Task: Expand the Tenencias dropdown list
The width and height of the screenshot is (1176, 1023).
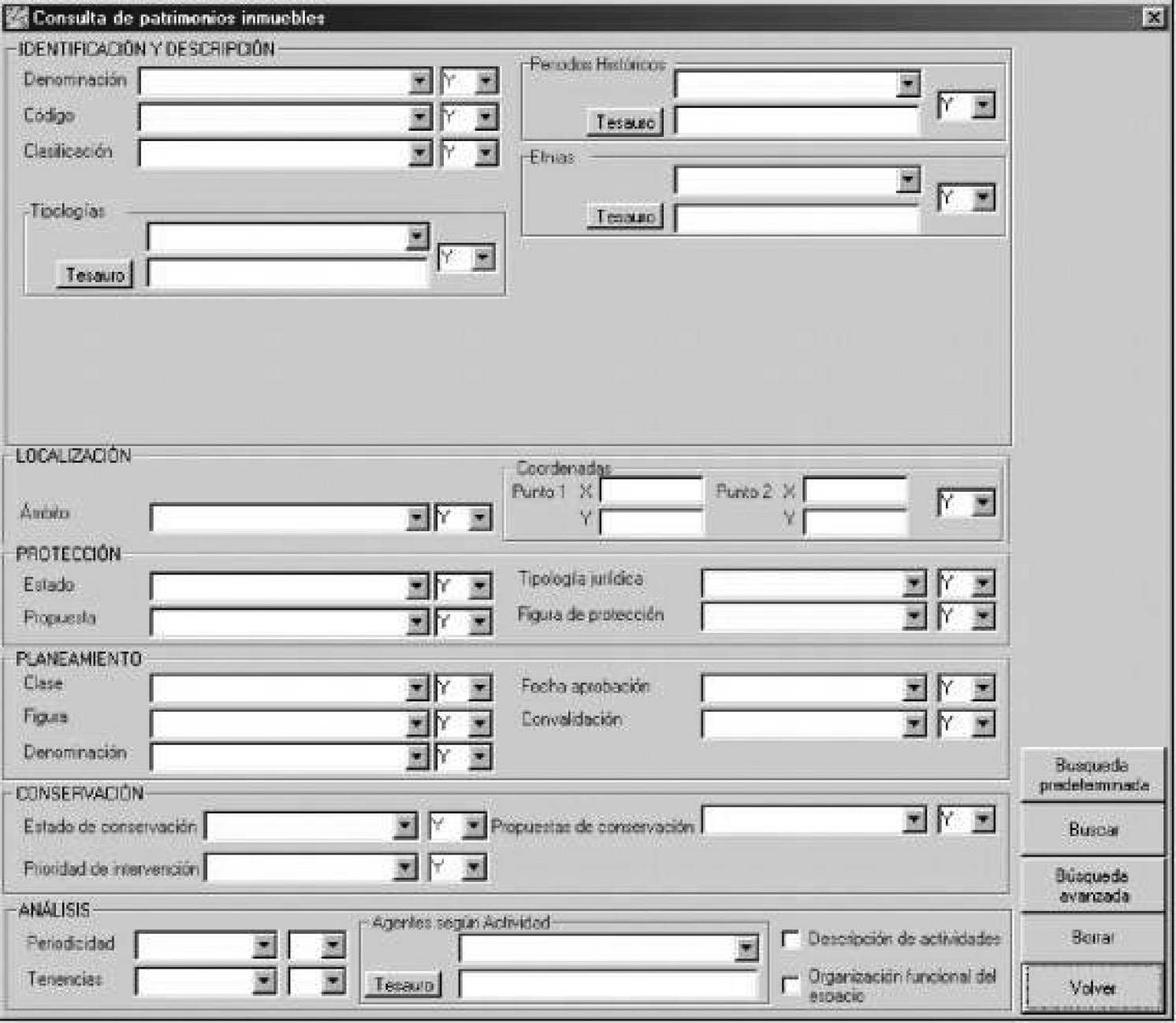Action: [x=264, y=981]
